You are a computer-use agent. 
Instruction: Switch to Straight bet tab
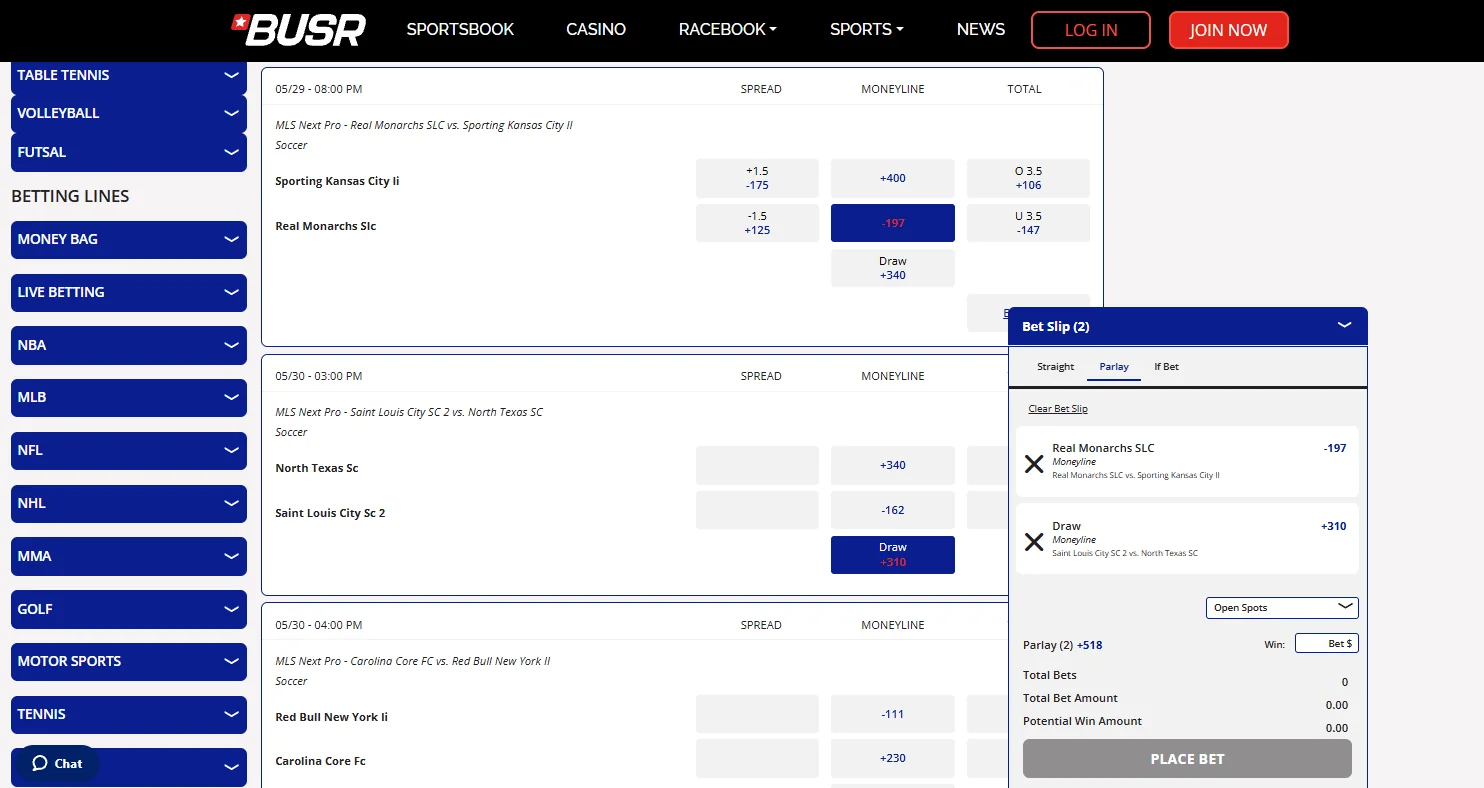[x=1055, y=367]
